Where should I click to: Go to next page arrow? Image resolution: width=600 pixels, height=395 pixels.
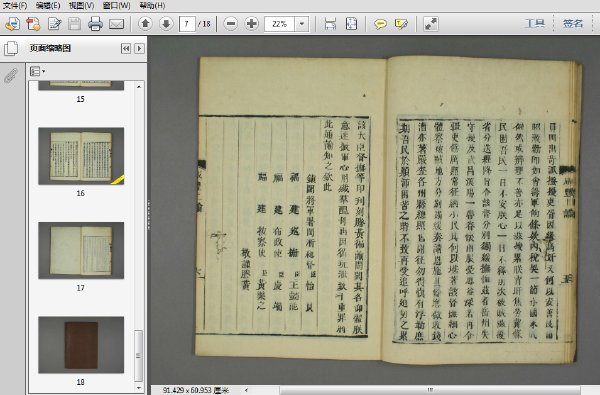coord(166,24)
